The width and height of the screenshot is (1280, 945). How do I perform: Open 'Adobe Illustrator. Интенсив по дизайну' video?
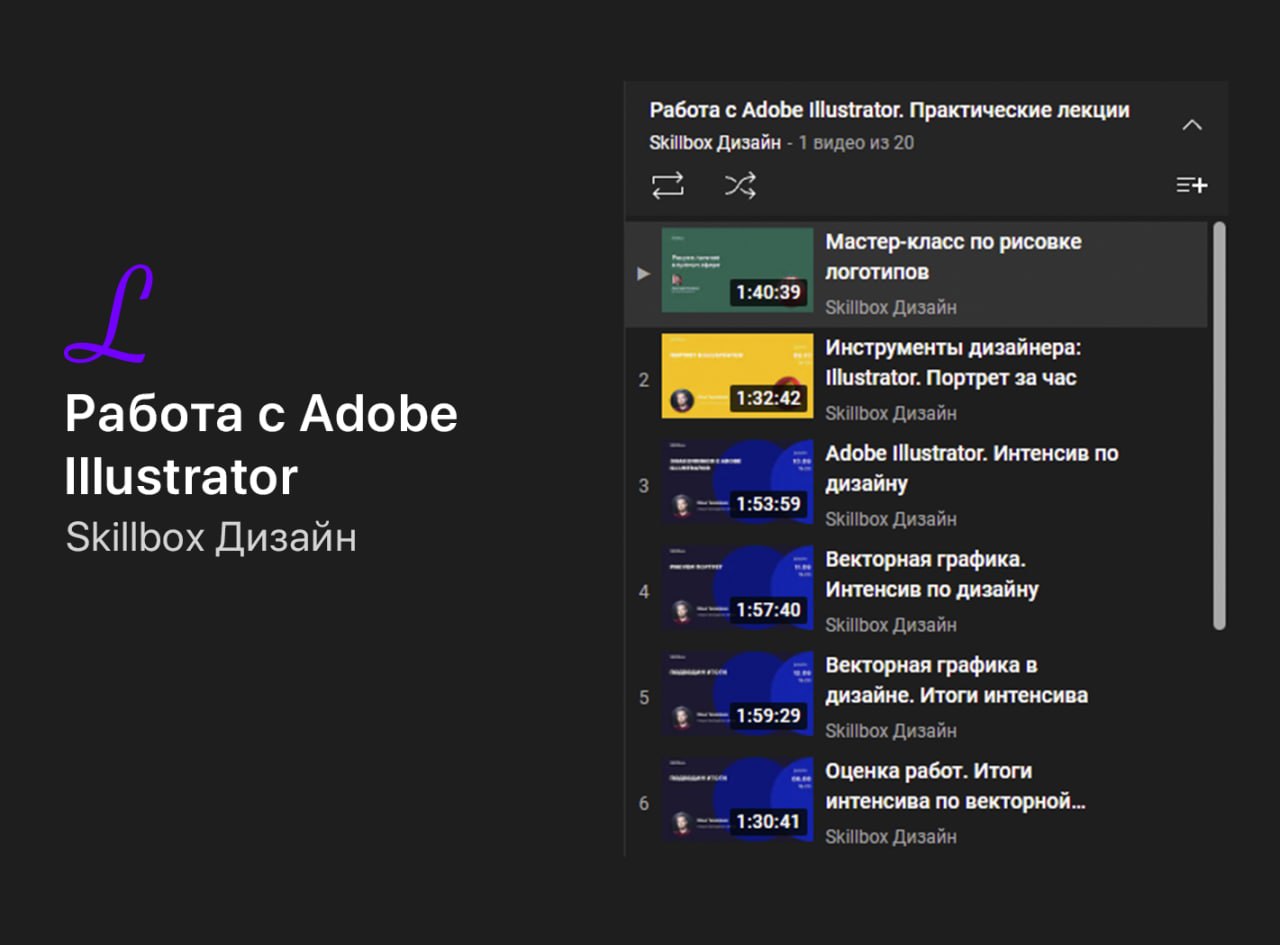click(x=970, y=468)
